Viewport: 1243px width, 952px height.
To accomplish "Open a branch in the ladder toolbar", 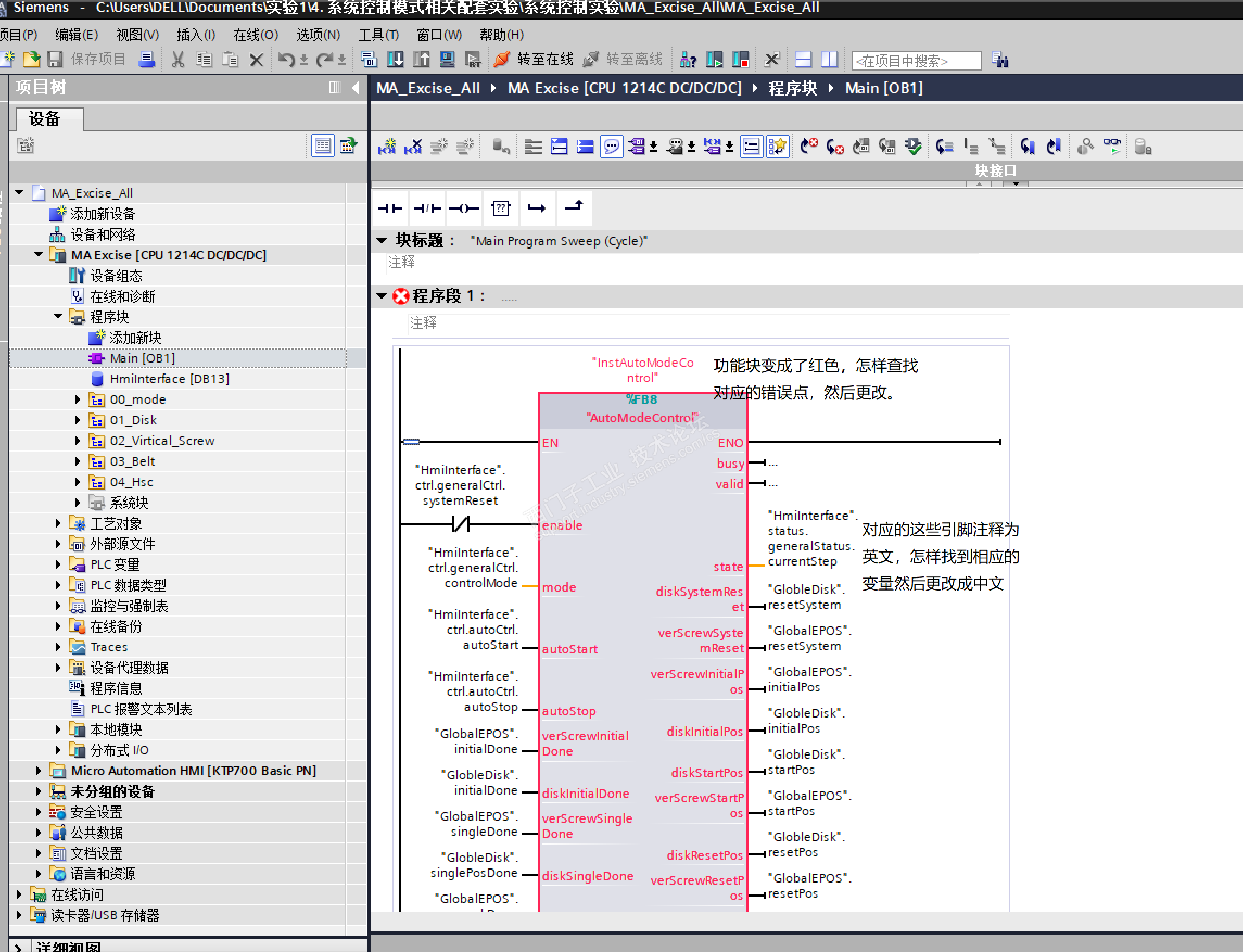I will point(536,208).
